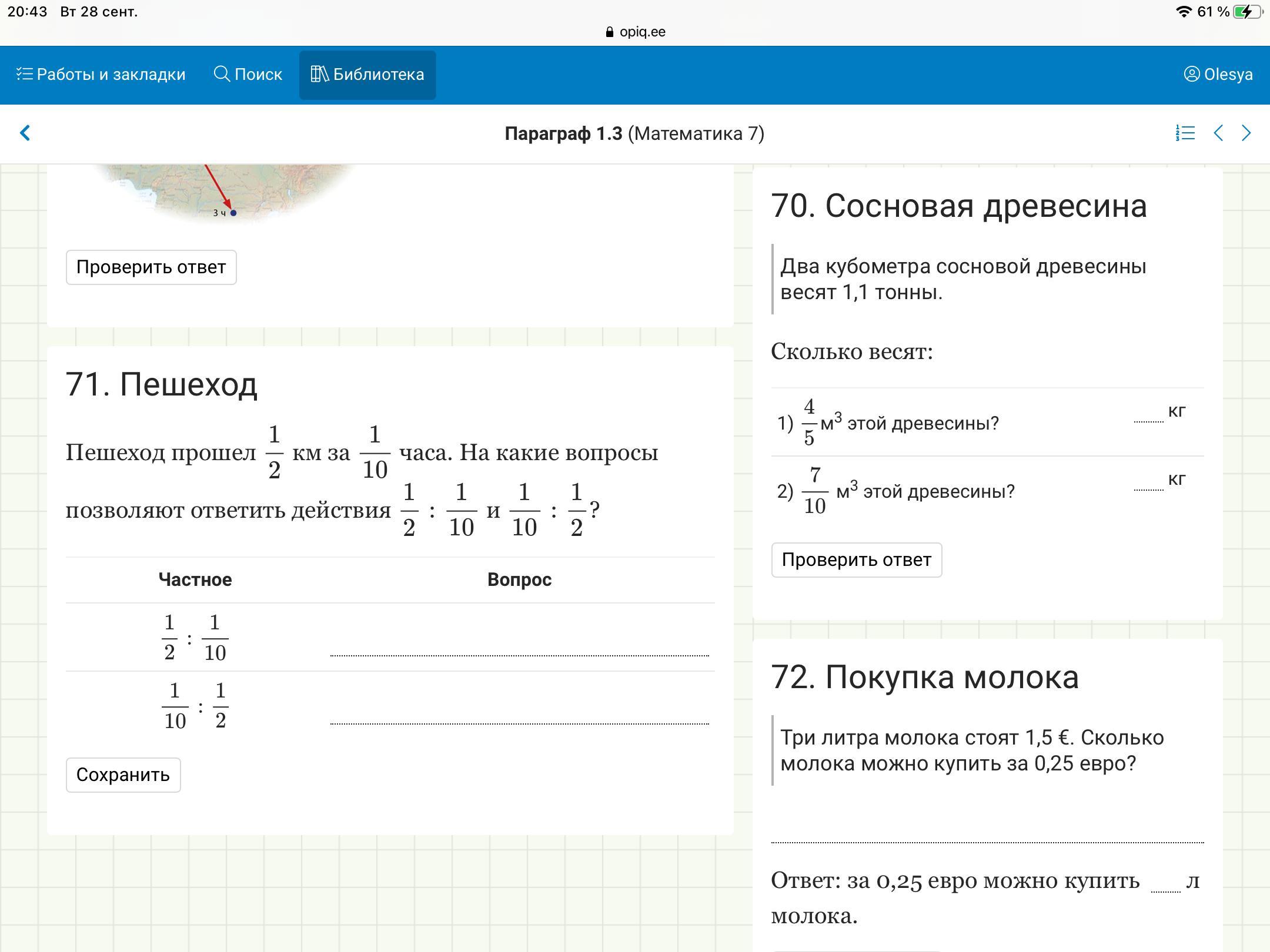1270x952 pixels.
Task: Click the Библиотека books icon
Action: [319, 74]
